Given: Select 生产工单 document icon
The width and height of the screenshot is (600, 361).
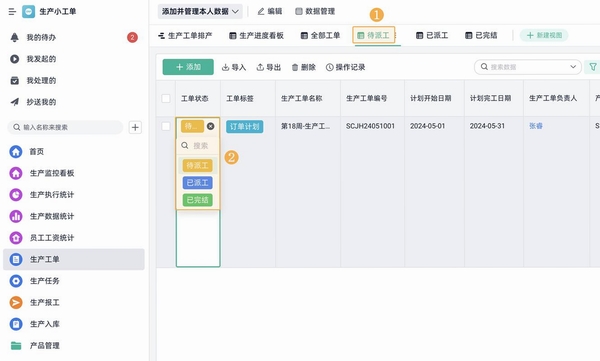Looking at the screenshot, I should click(16, 260).
